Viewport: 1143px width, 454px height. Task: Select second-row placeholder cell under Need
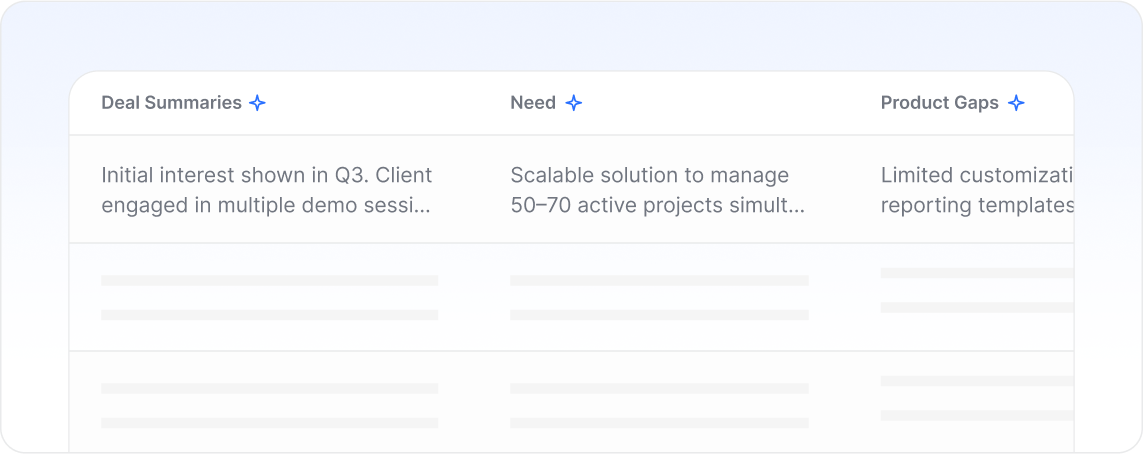660,297
